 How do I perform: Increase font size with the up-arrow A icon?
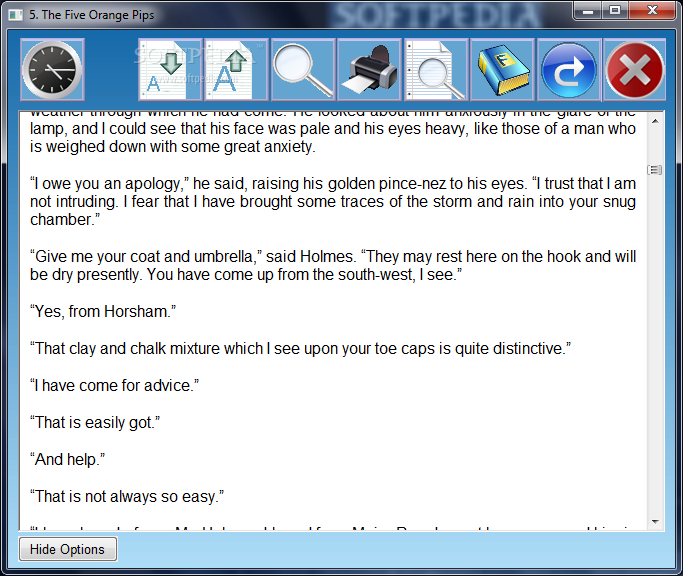[x=237, y=70]
